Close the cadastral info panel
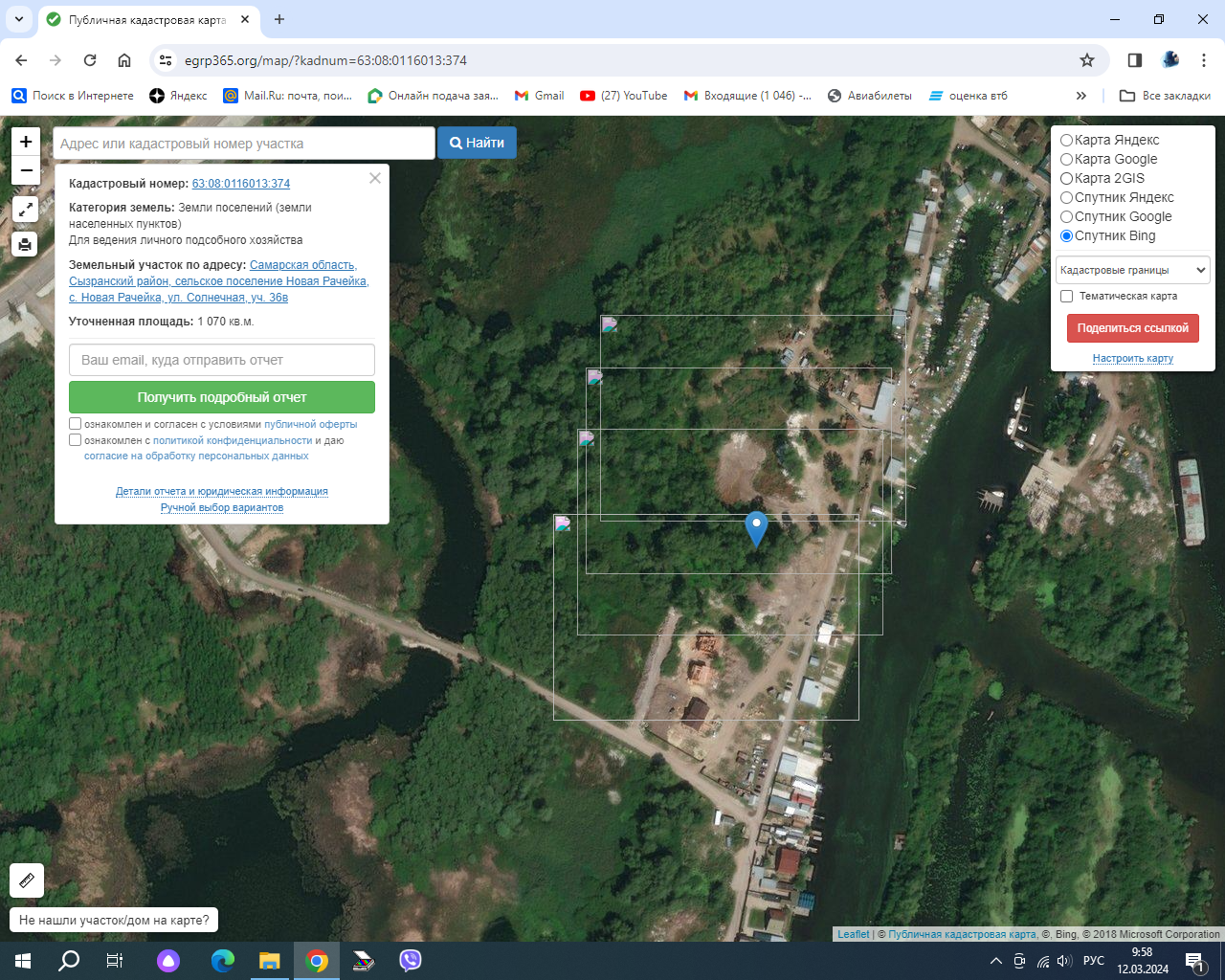1225x980 pixels. [x=375, y=178]
